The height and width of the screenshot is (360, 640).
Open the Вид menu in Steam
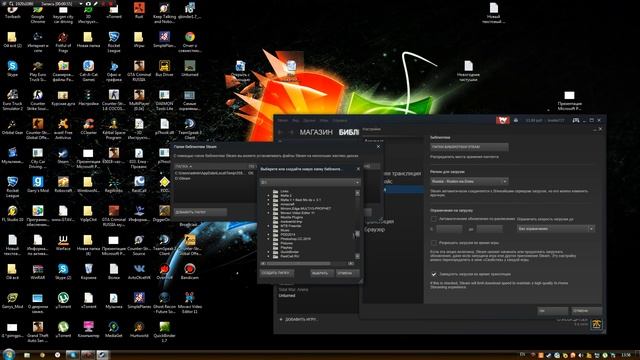point(296,120)
